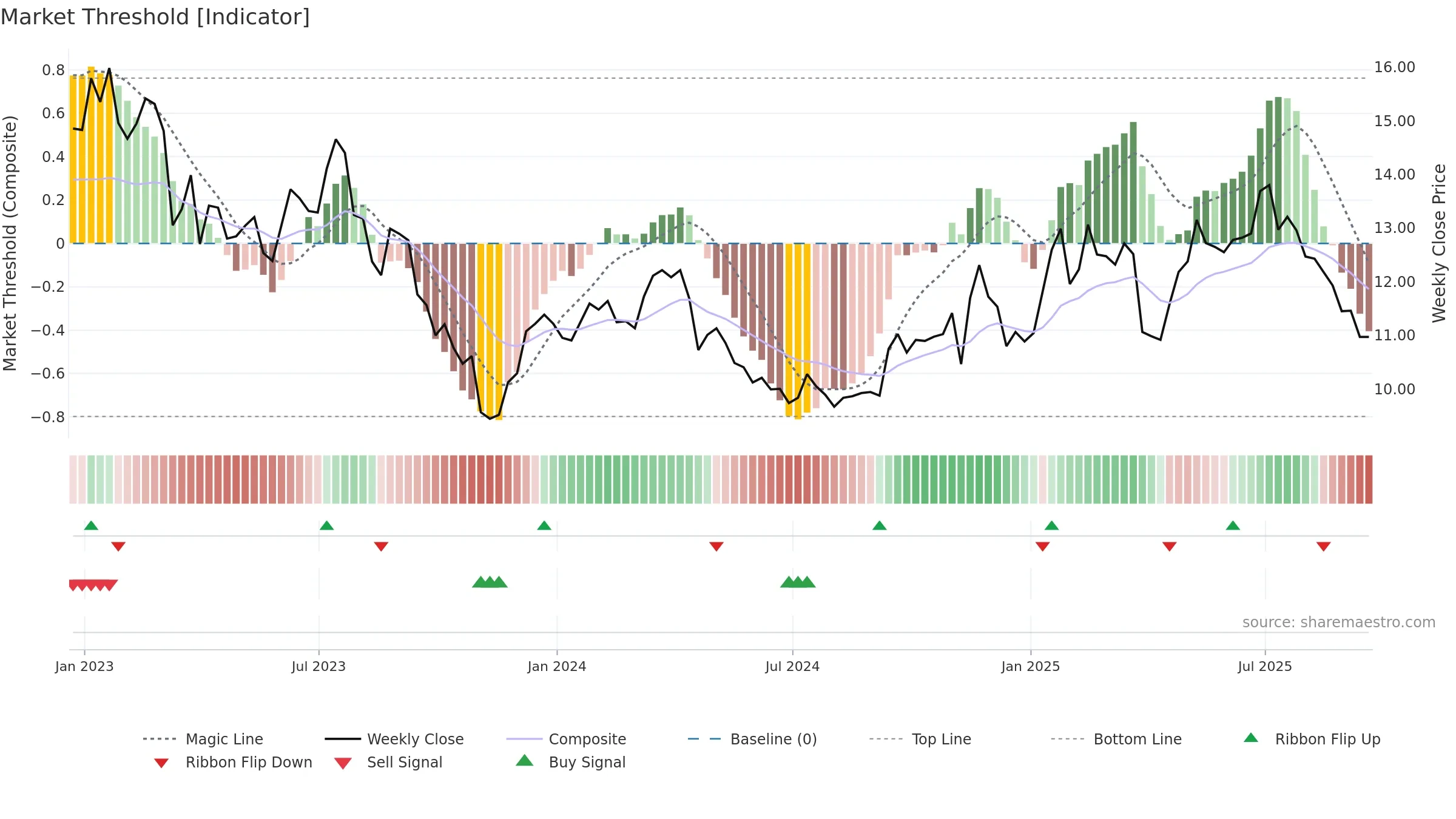Click the Jan 2024 x-axis label
The image size is (1456, 819).
[x=557, y=666]
